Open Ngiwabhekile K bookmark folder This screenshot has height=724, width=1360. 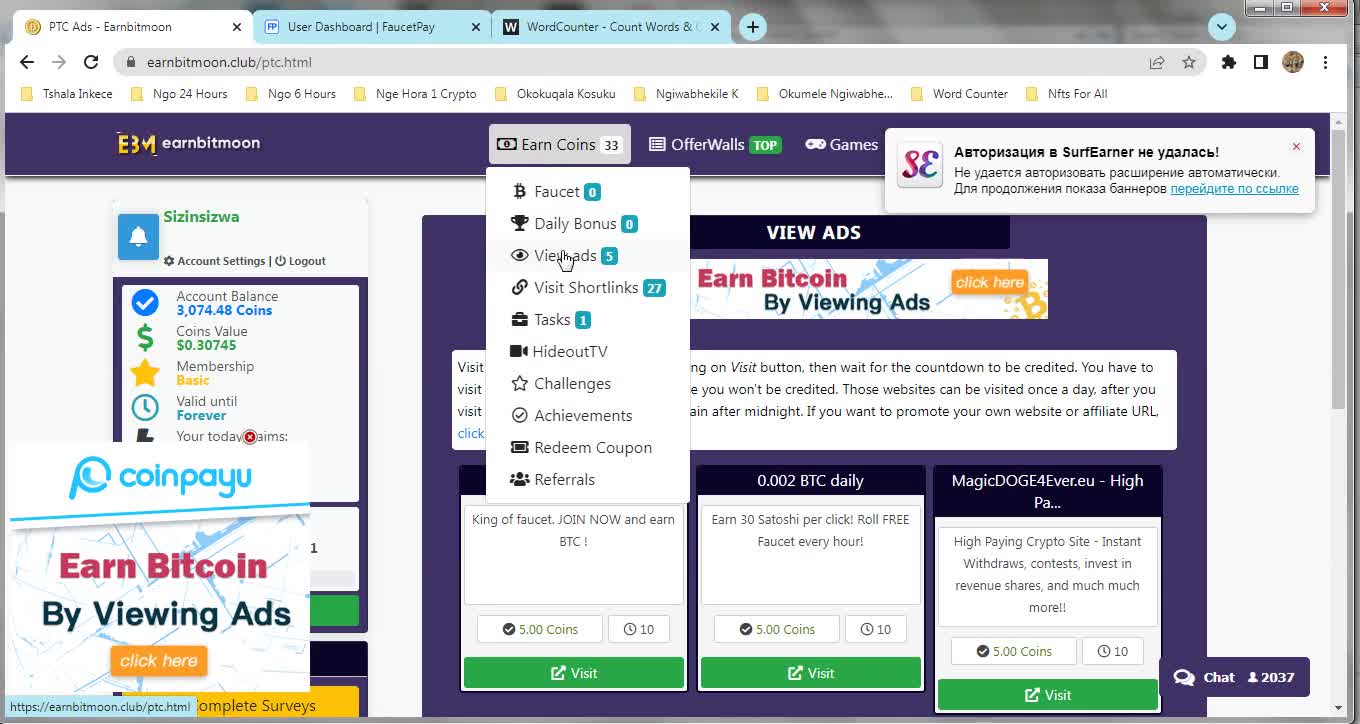point(685,94)
